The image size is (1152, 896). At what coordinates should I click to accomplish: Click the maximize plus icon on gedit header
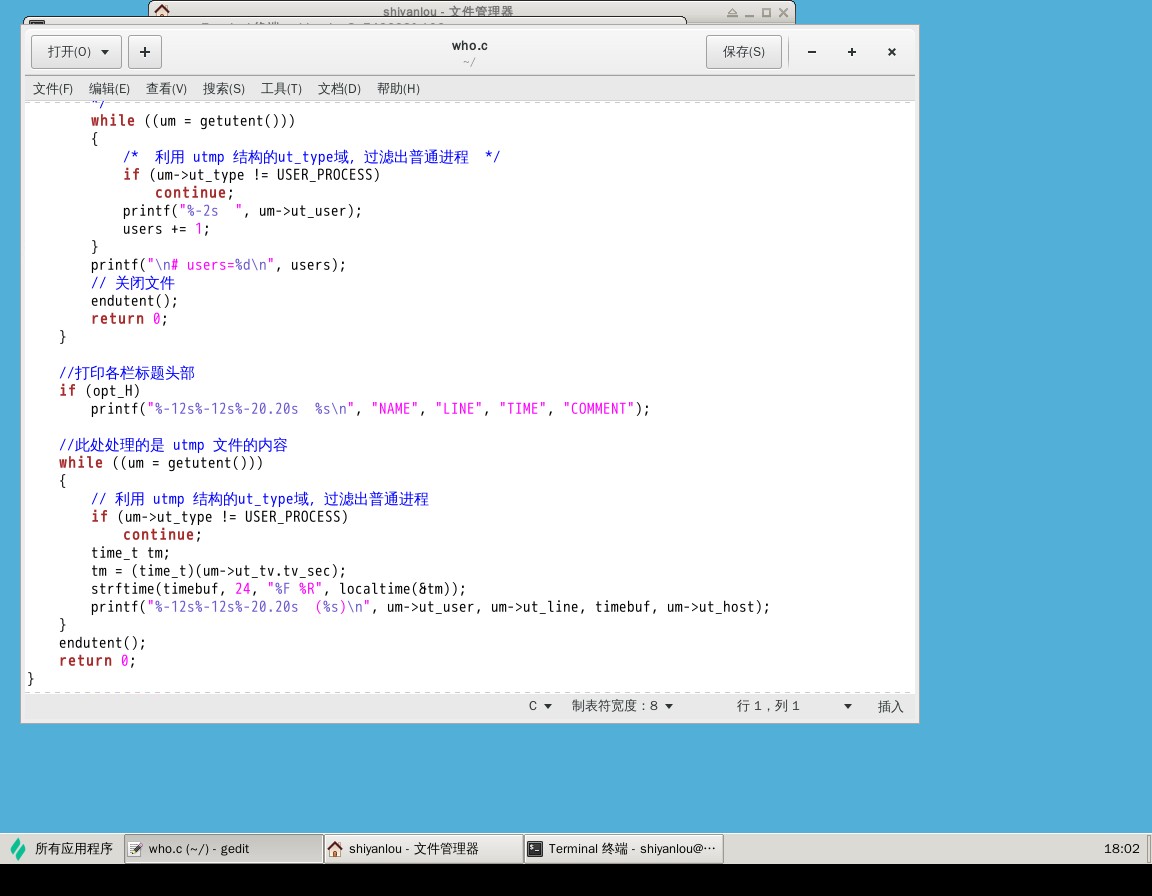(851, 52)
